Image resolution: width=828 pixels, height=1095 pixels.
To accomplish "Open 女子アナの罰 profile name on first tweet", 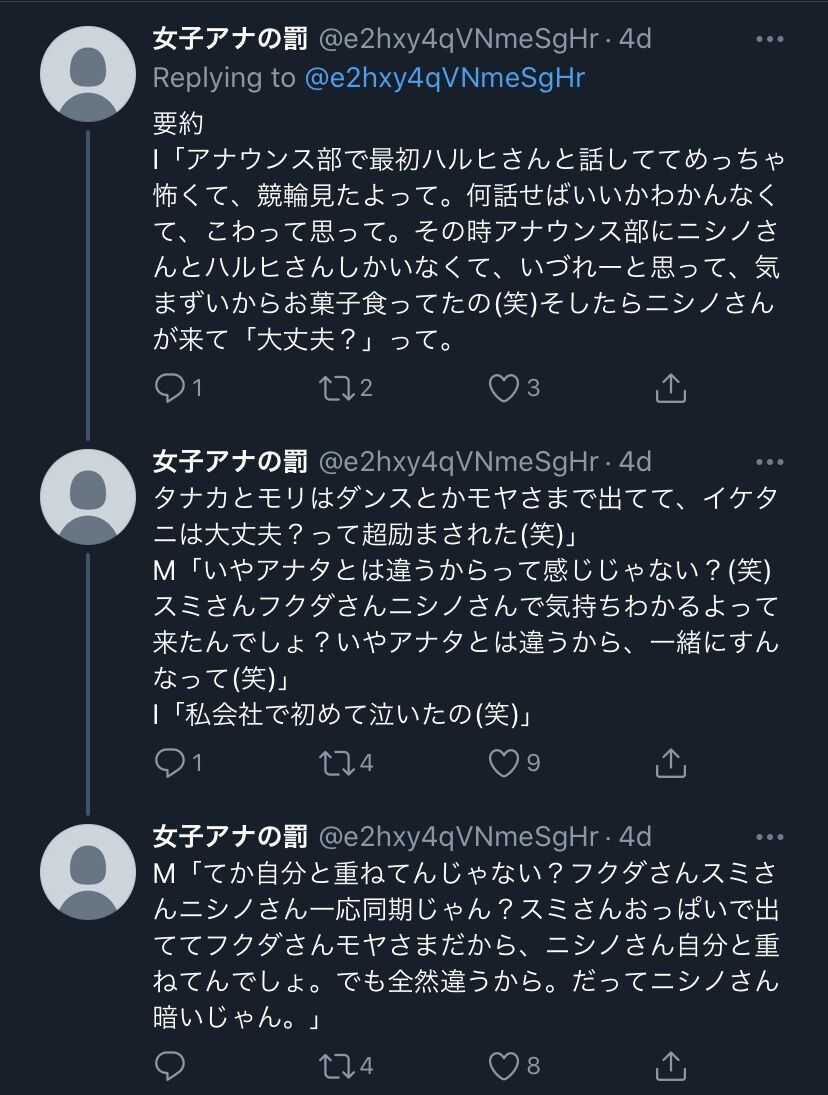I will (x=229, y=39).
